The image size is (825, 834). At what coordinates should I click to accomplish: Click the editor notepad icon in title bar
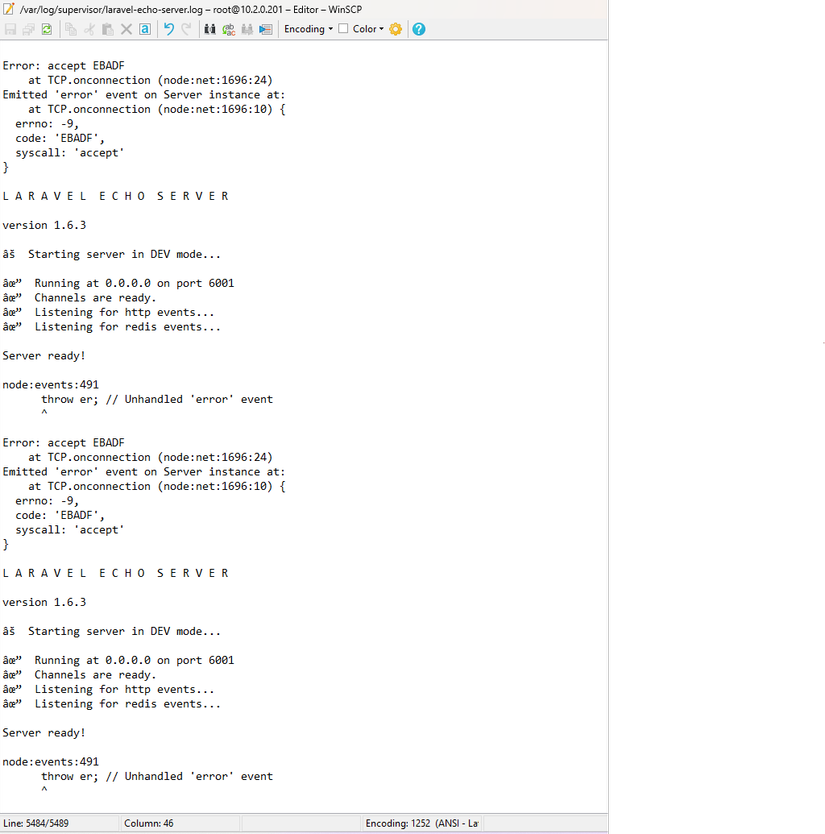[9, 9]
